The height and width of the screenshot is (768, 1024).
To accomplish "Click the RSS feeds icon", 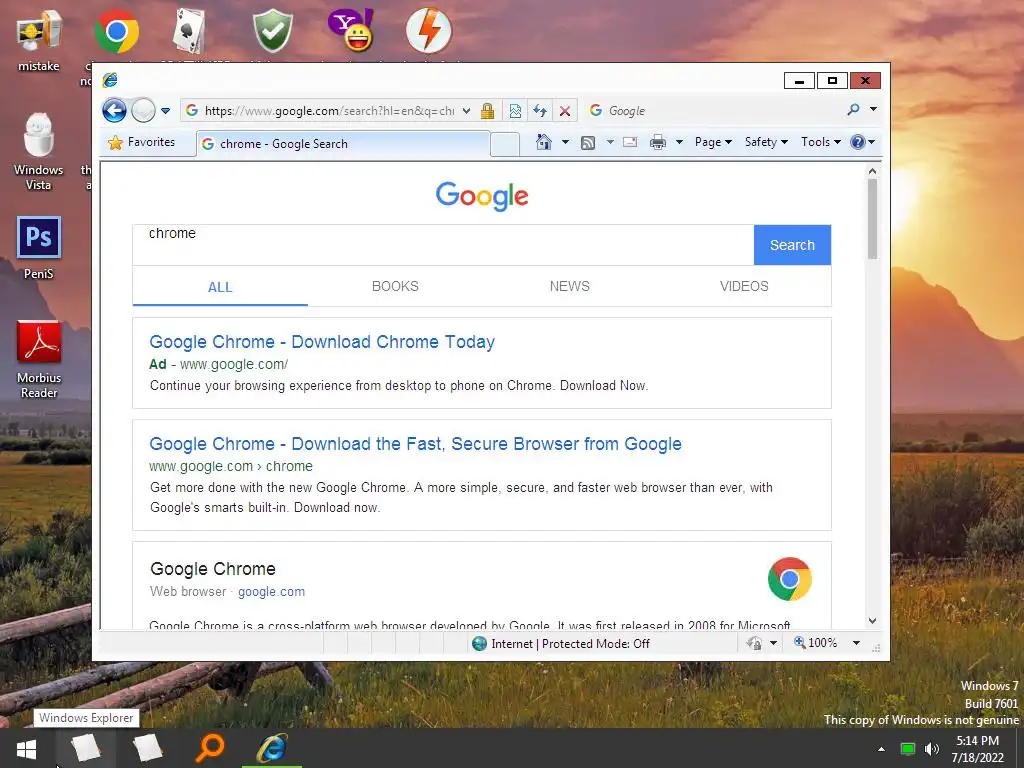I will (588, 142).
